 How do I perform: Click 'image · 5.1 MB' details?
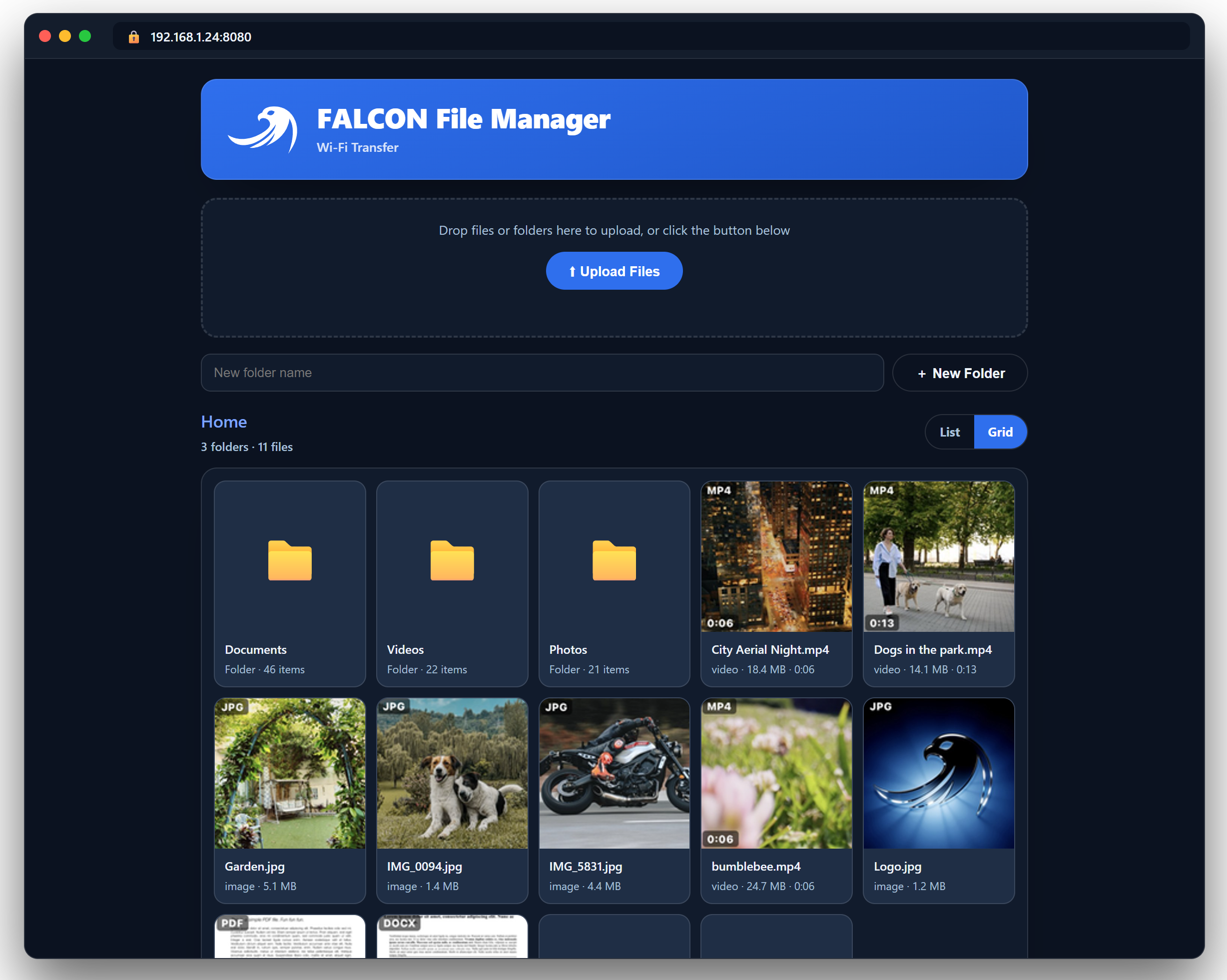point(261,887)
